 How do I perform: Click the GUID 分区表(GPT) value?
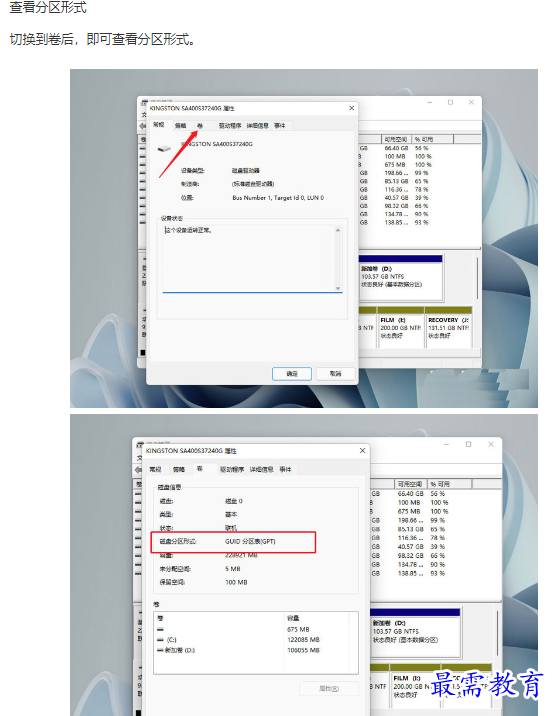click(x=250, y=542)
